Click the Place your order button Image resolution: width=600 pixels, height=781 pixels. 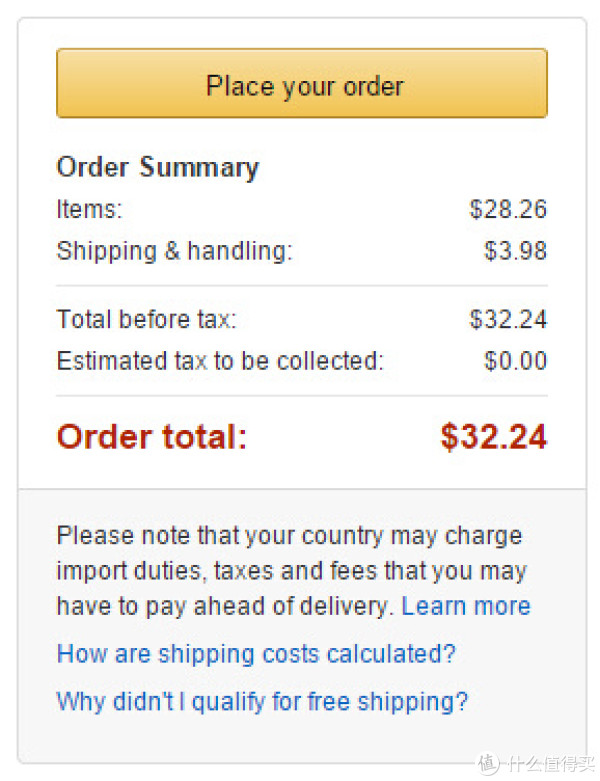coord(302,83)
